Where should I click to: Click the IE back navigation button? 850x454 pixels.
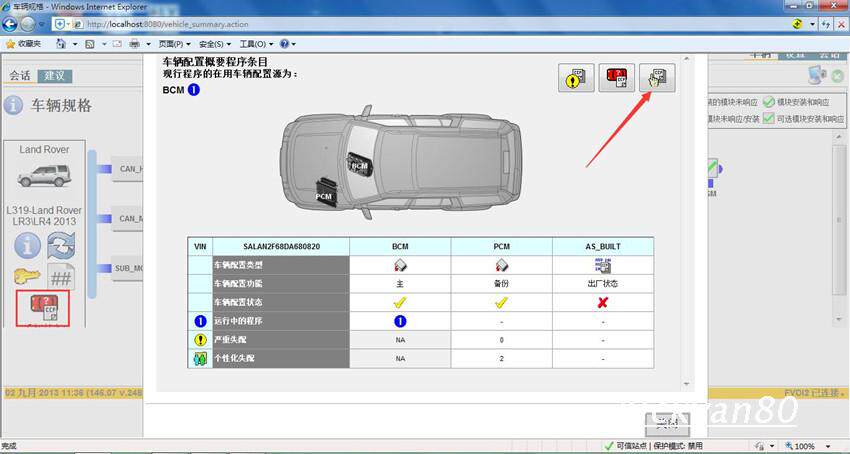point(10,24)
